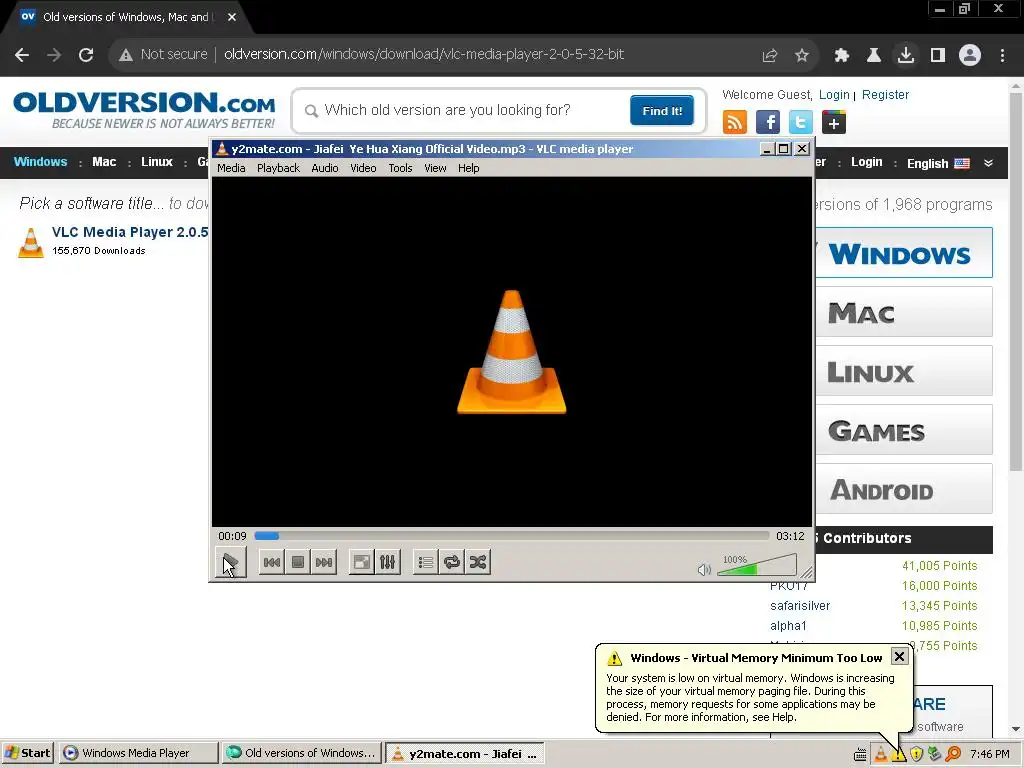Adjust the VLC volume slider
This screenshot has width=1024, height=768.
point(757,566)
